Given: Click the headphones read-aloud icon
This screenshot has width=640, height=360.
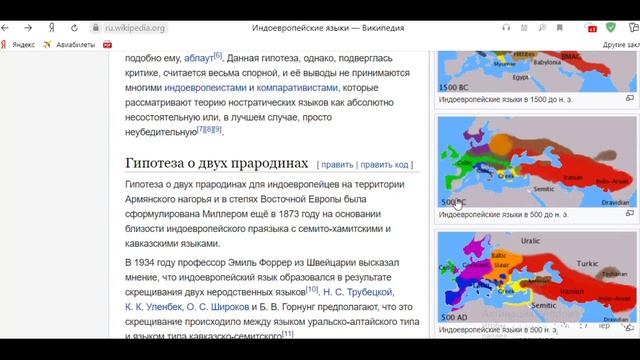Looking at the screenshot, I should tap(506, 28).
